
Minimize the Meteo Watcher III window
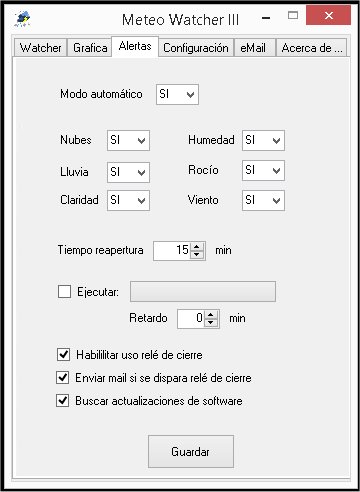point(266,18)
